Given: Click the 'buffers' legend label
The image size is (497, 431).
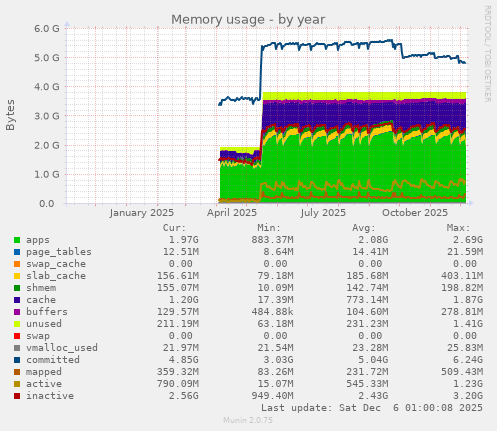Looking at the screenshot, I should (x=47, y=312).
